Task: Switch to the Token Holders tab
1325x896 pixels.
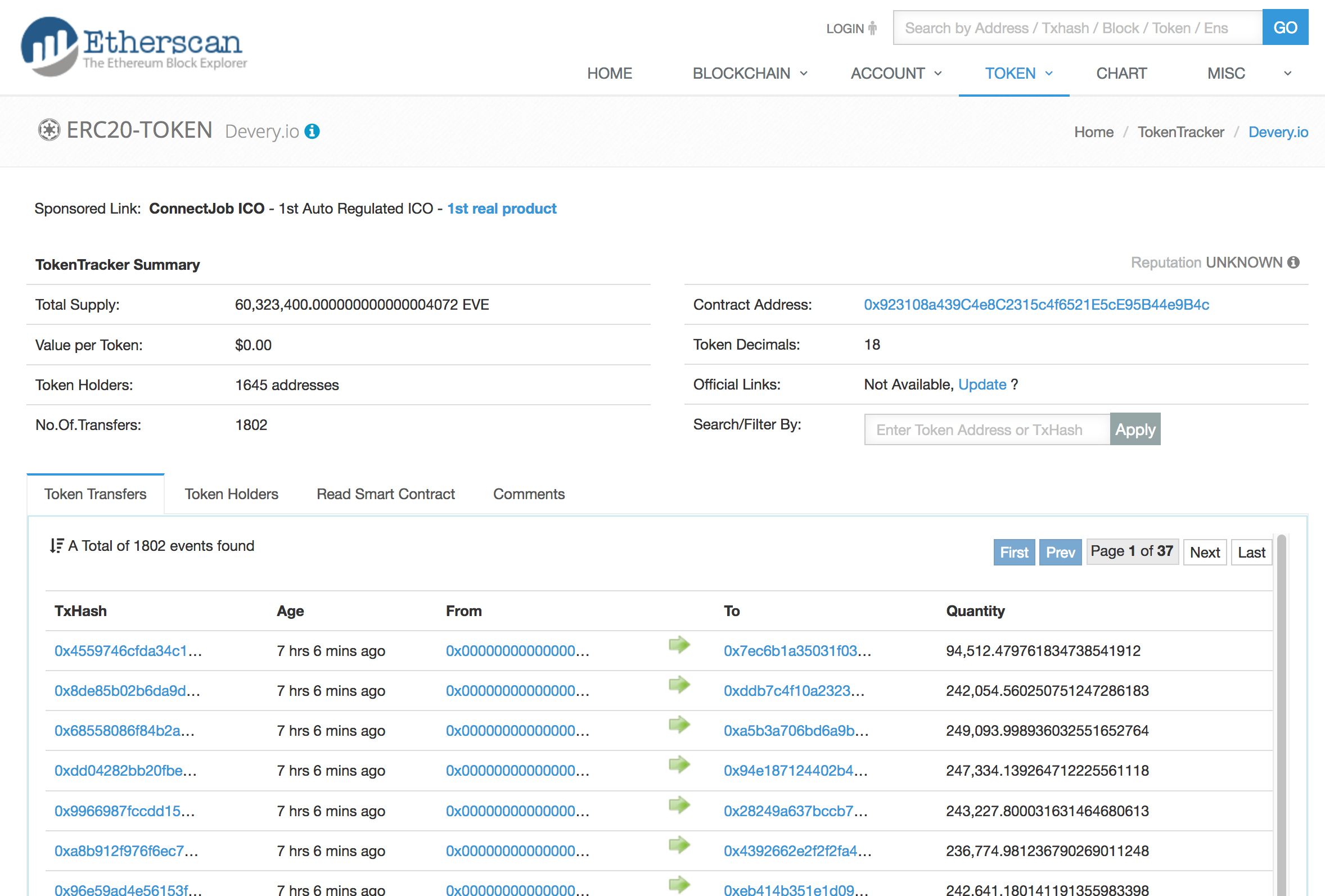Action: [x=231, y=494]
